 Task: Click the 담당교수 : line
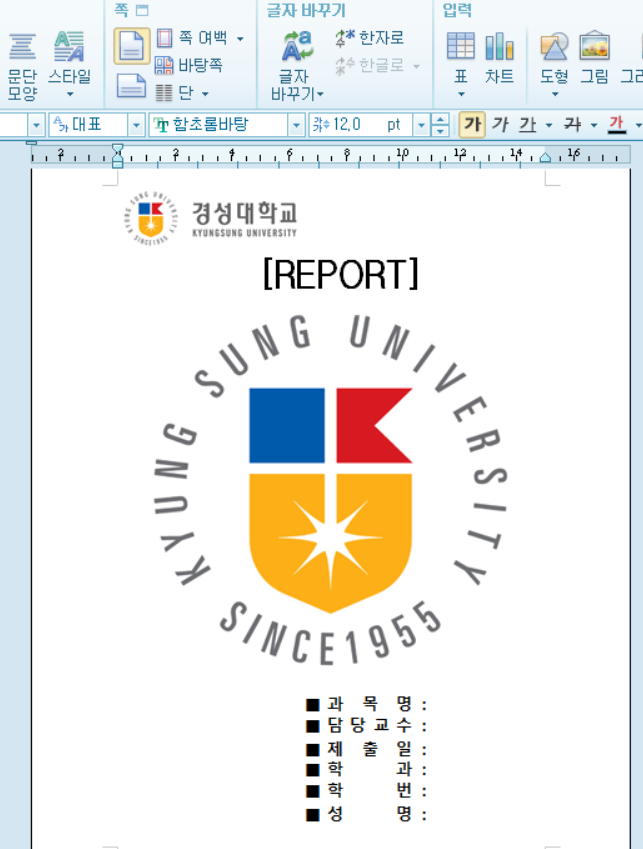[366, 725]
